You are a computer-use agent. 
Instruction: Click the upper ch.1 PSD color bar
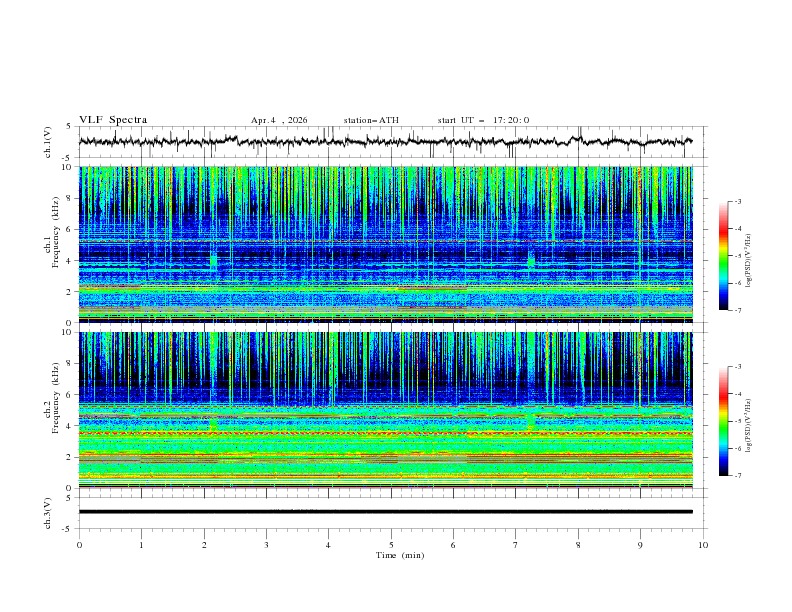coord(723,256)
